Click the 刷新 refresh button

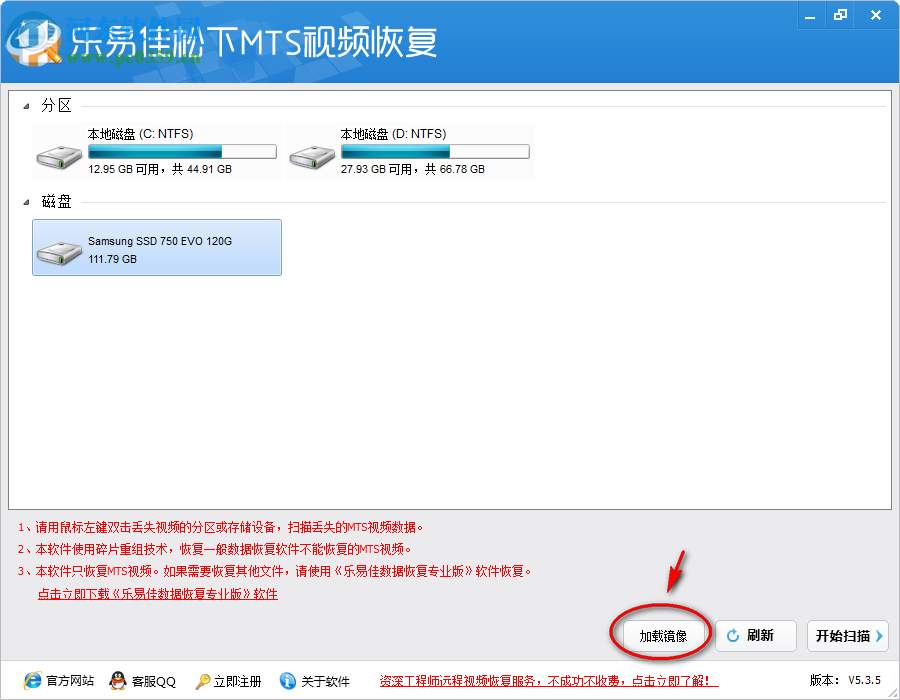pos(756,636)
